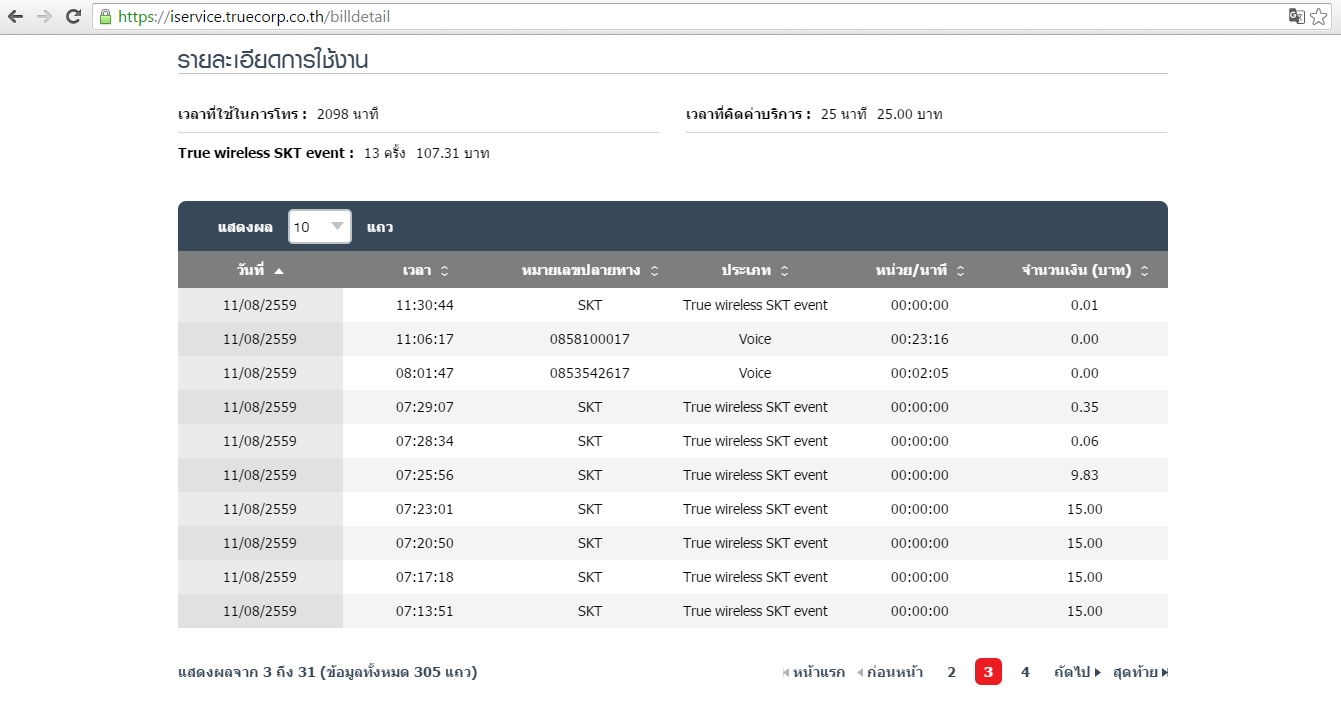The height and width of the screenshot is (701, 1341).
Task: Sort by the หน่วย/นาที column header
Action: (920, 270)
